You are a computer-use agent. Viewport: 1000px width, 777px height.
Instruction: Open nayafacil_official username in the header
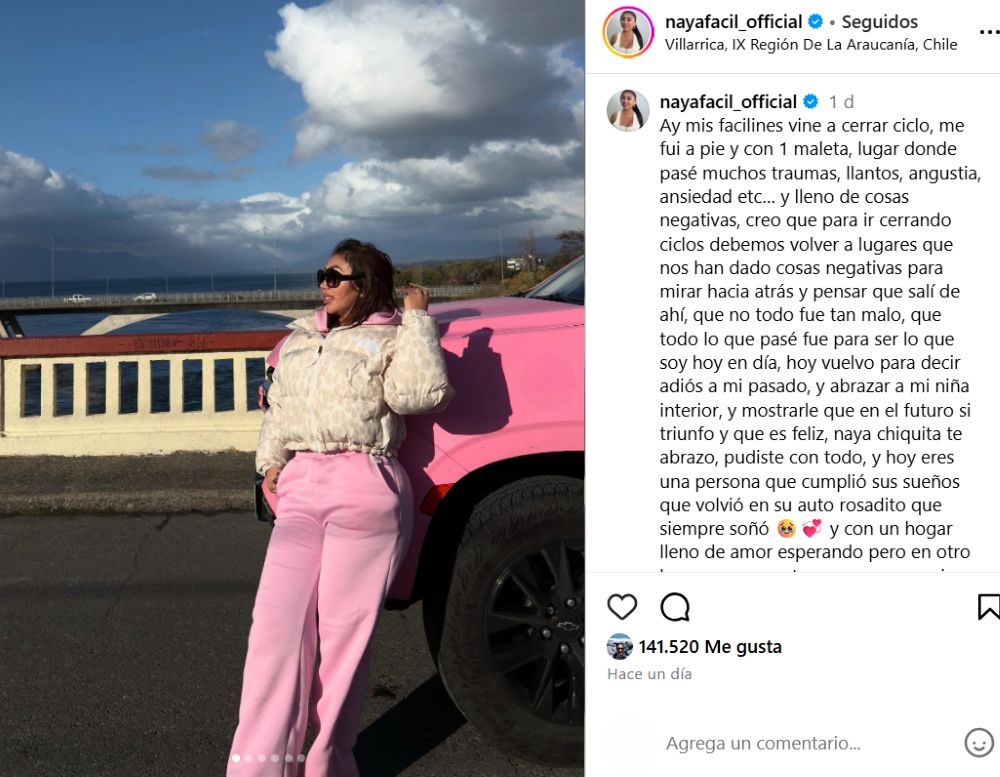pos(733,22)
